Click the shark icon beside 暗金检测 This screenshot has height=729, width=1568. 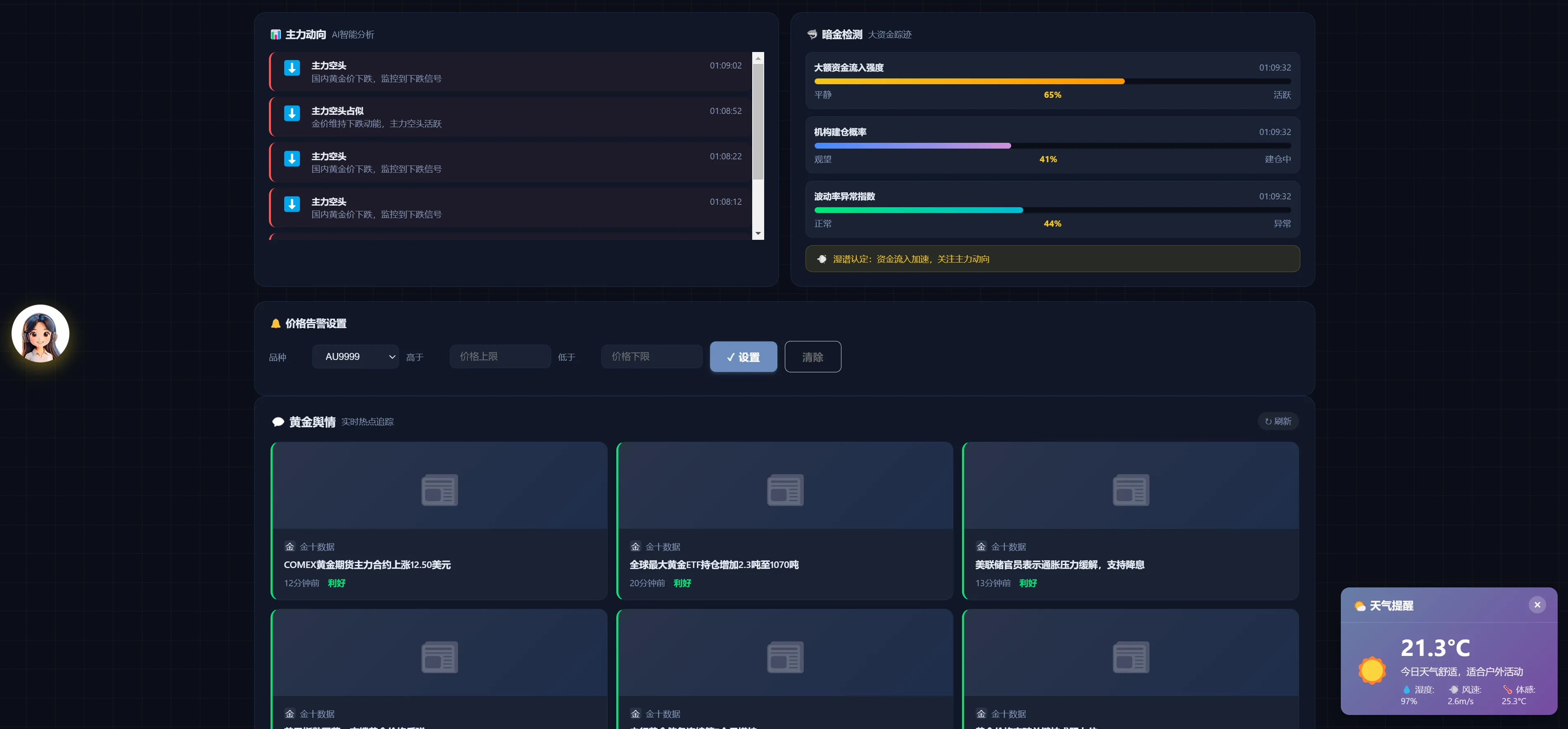pos(811,35)
